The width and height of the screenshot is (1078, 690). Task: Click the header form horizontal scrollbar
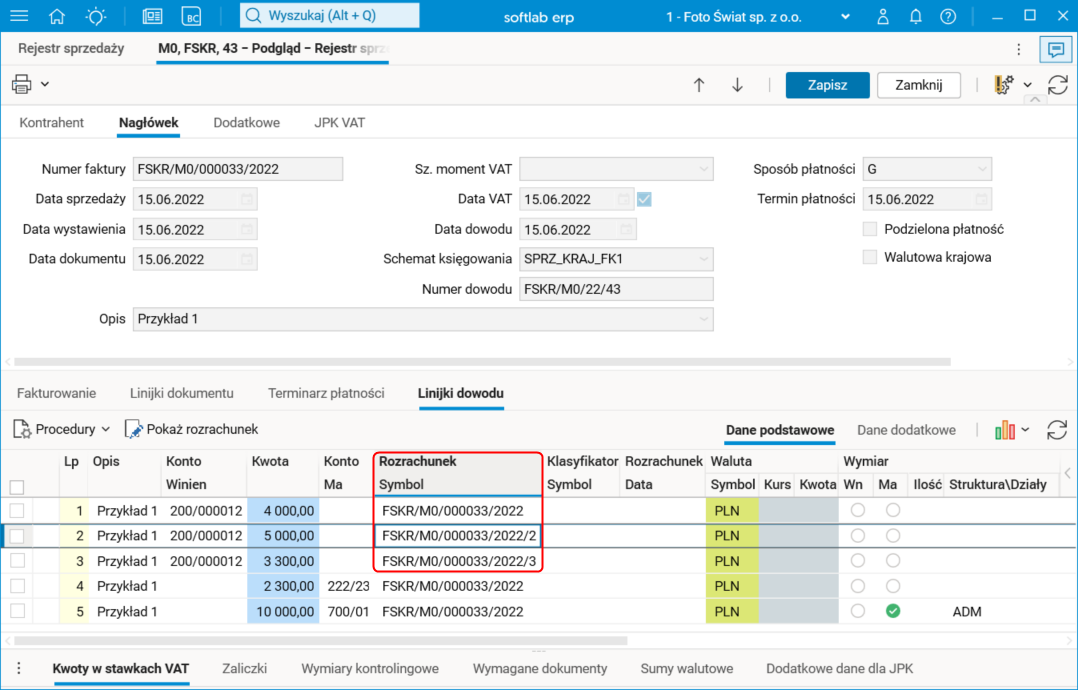[x=482, y=361]
